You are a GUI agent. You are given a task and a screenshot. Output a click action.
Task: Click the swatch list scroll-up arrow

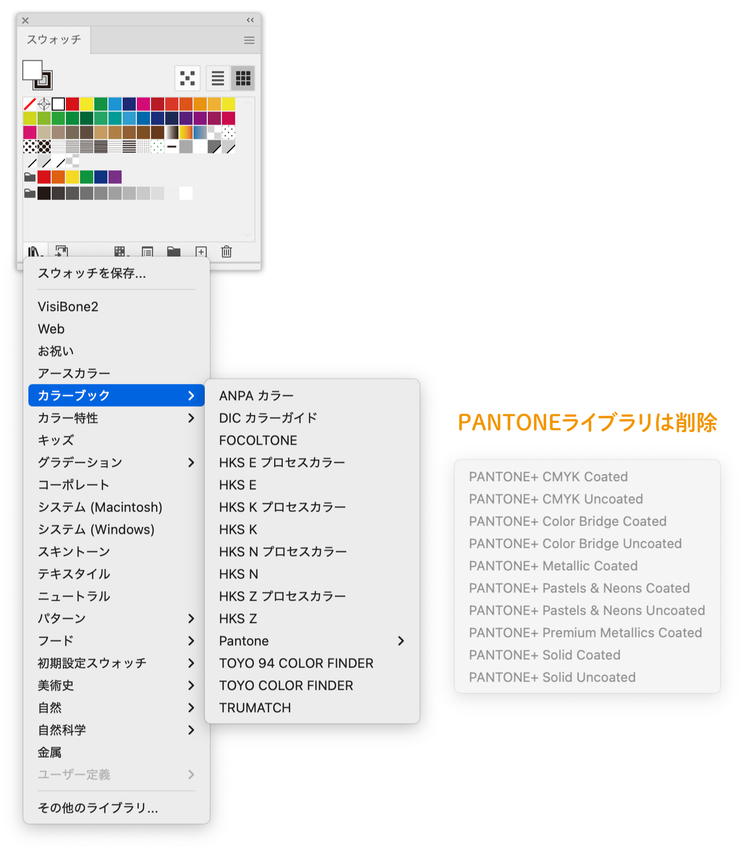coord(248,103)
